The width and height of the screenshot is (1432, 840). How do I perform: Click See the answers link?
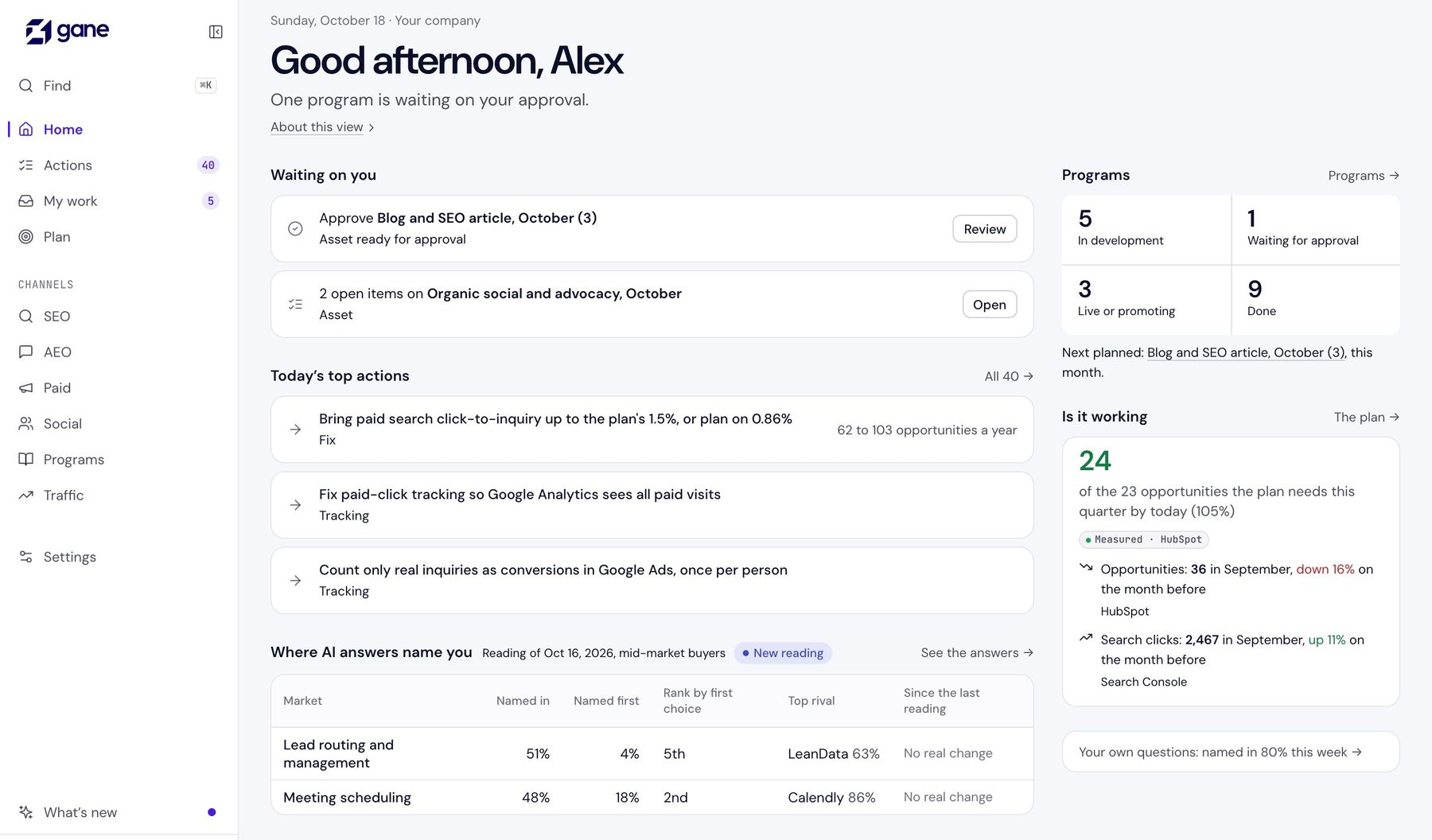click(977, 653)
